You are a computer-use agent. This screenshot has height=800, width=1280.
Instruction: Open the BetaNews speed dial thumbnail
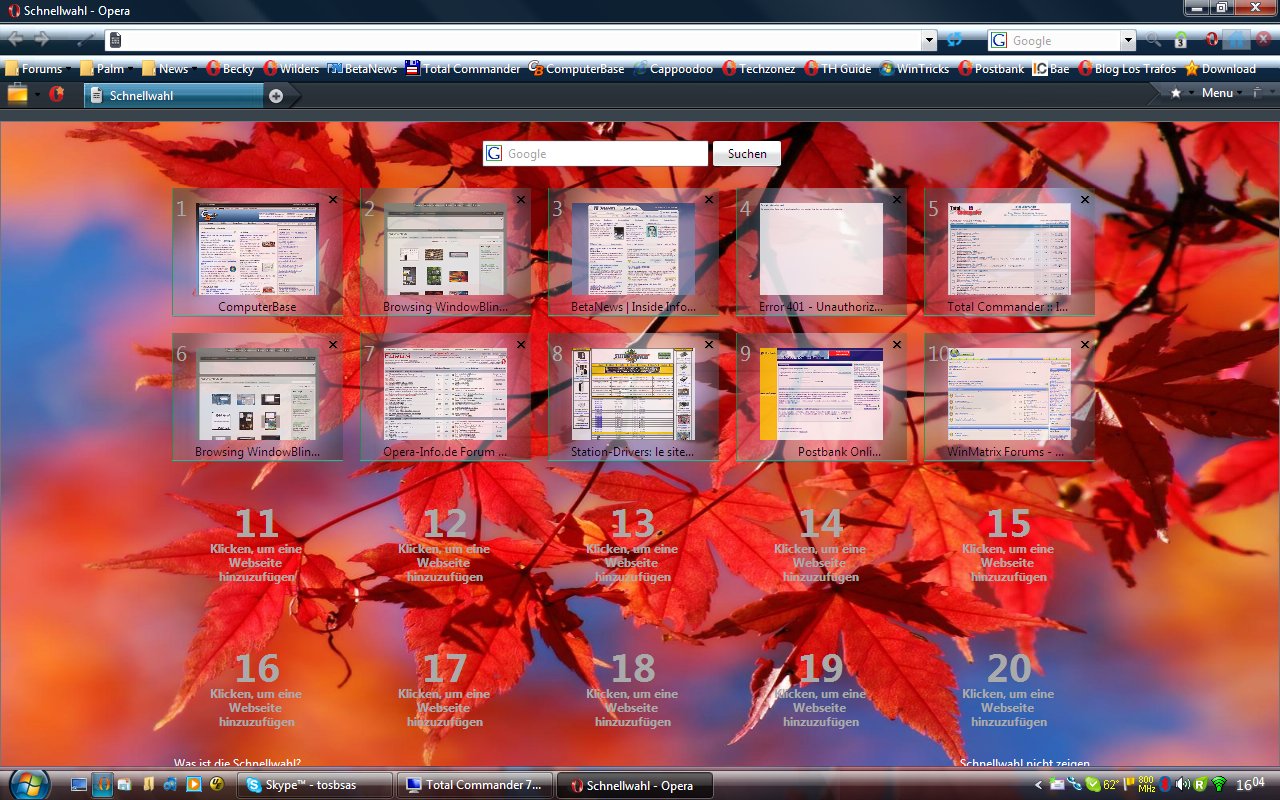[x=633, y=253]
